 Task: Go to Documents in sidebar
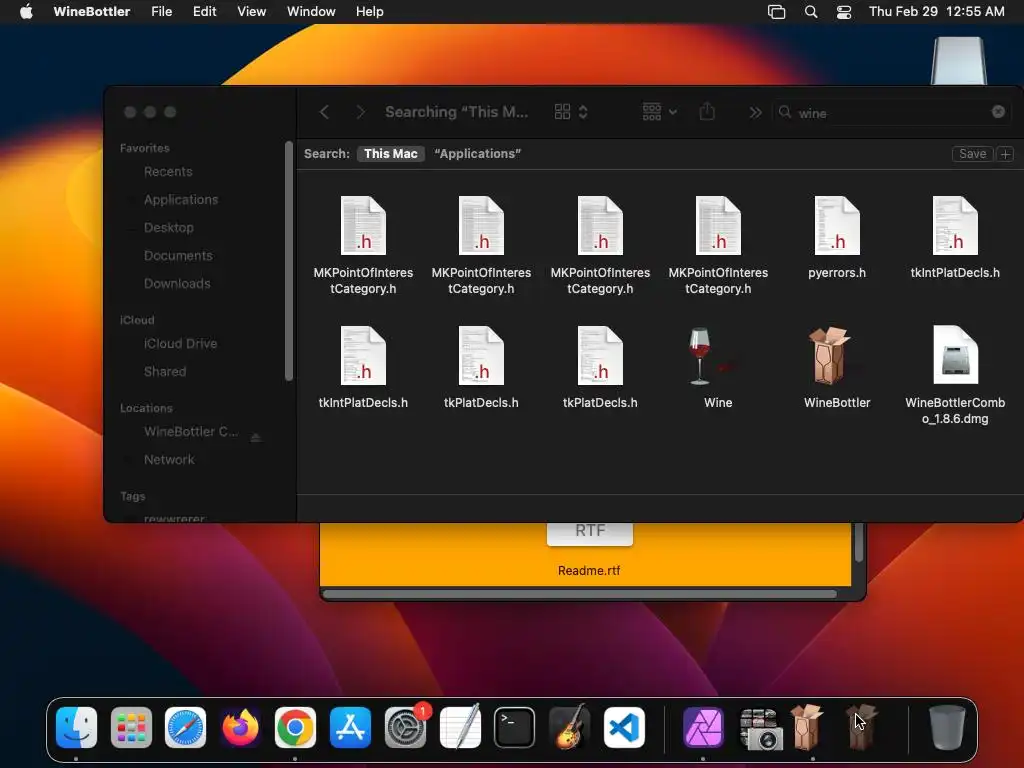pos(178,256)
